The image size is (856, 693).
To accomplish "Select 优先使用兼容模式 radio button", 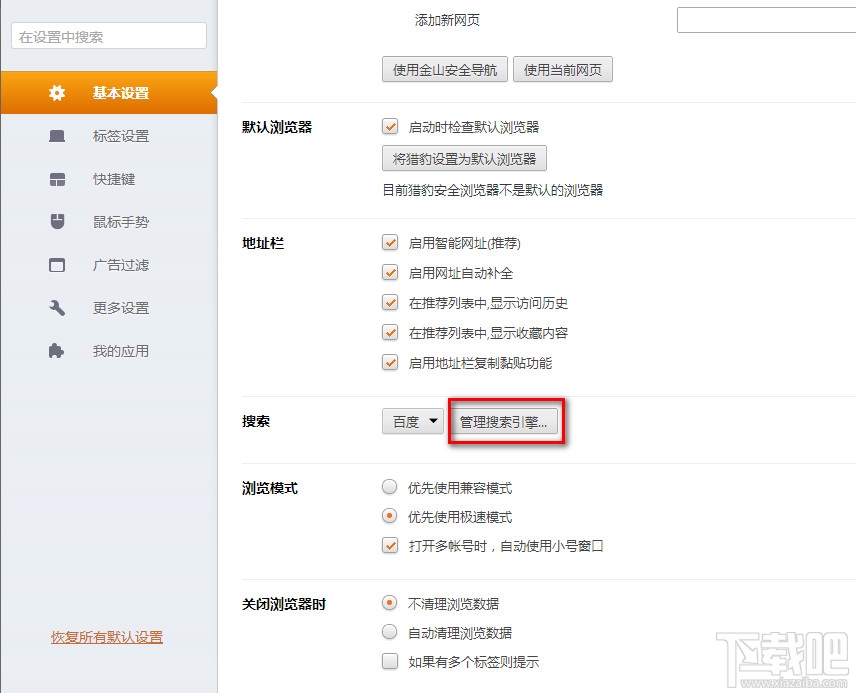I will tap(390, 487).
